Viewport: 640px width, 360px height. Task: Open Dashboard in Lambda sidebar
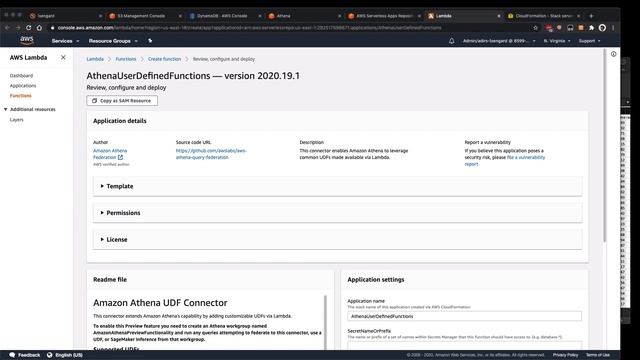coord(21,76)
